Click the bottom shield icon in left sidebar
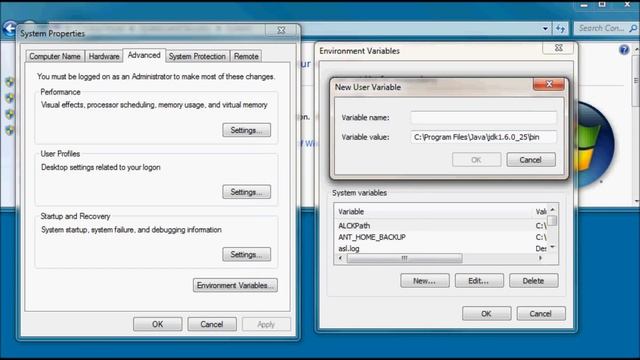 (x=9, y=130)
